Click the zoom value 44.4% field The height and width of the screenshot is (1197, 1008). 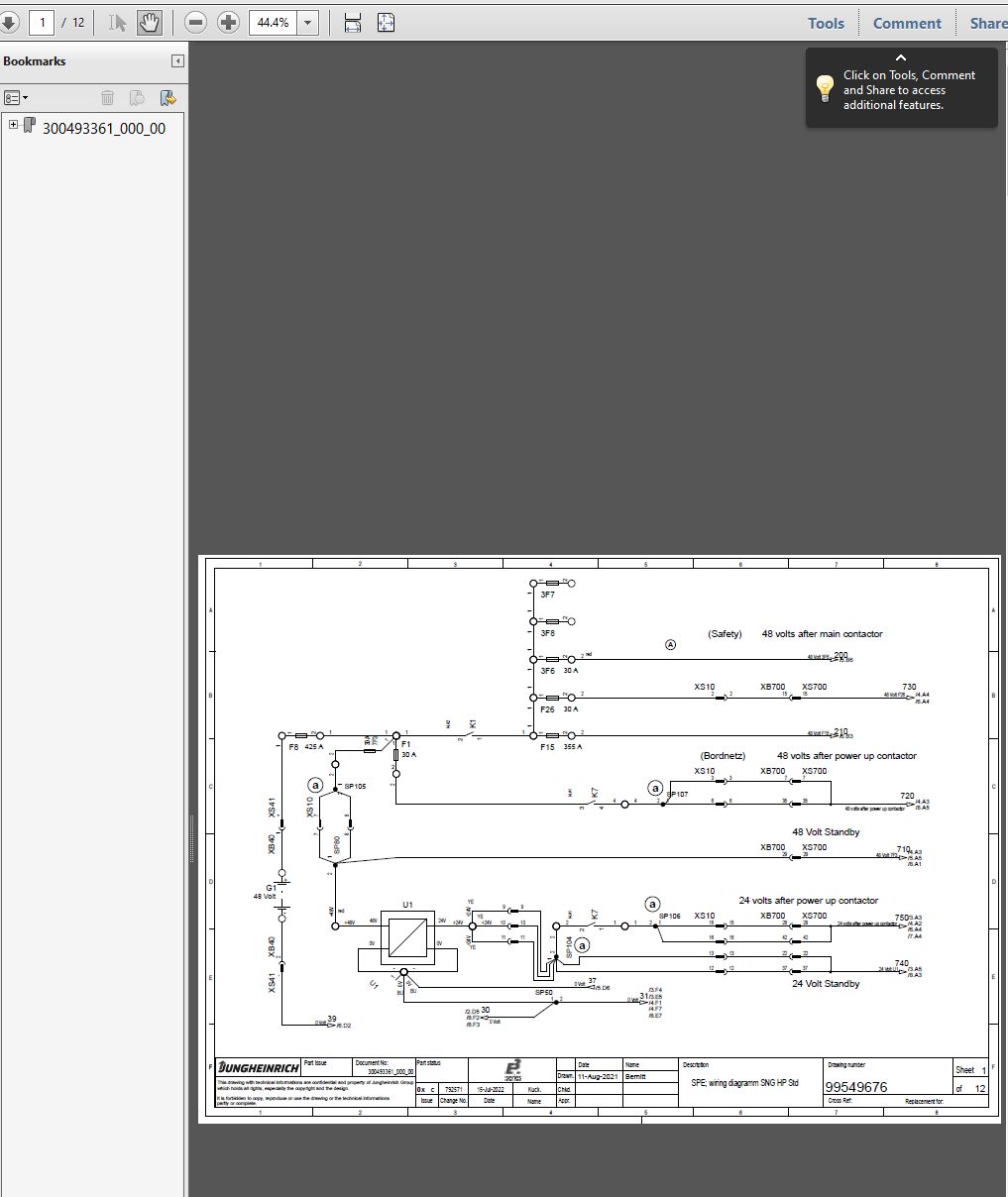click(274, 22)
